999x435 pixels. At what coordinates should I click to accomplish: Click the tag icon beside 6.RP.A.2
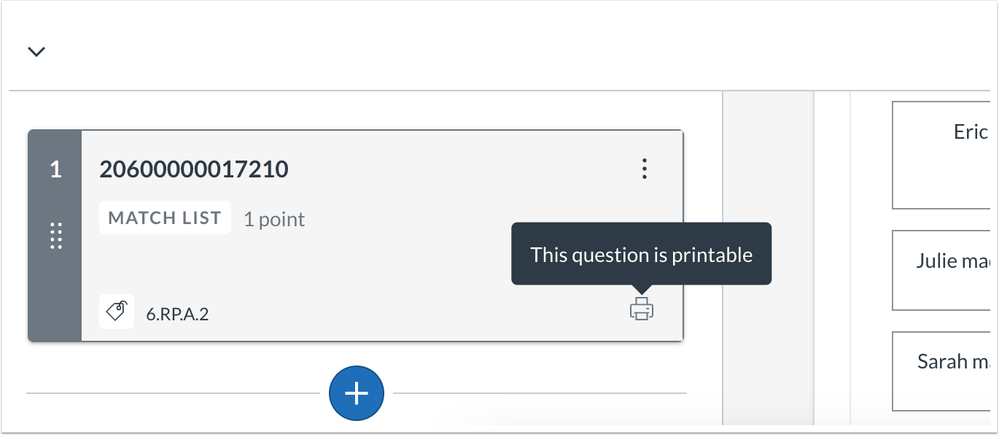116,312
